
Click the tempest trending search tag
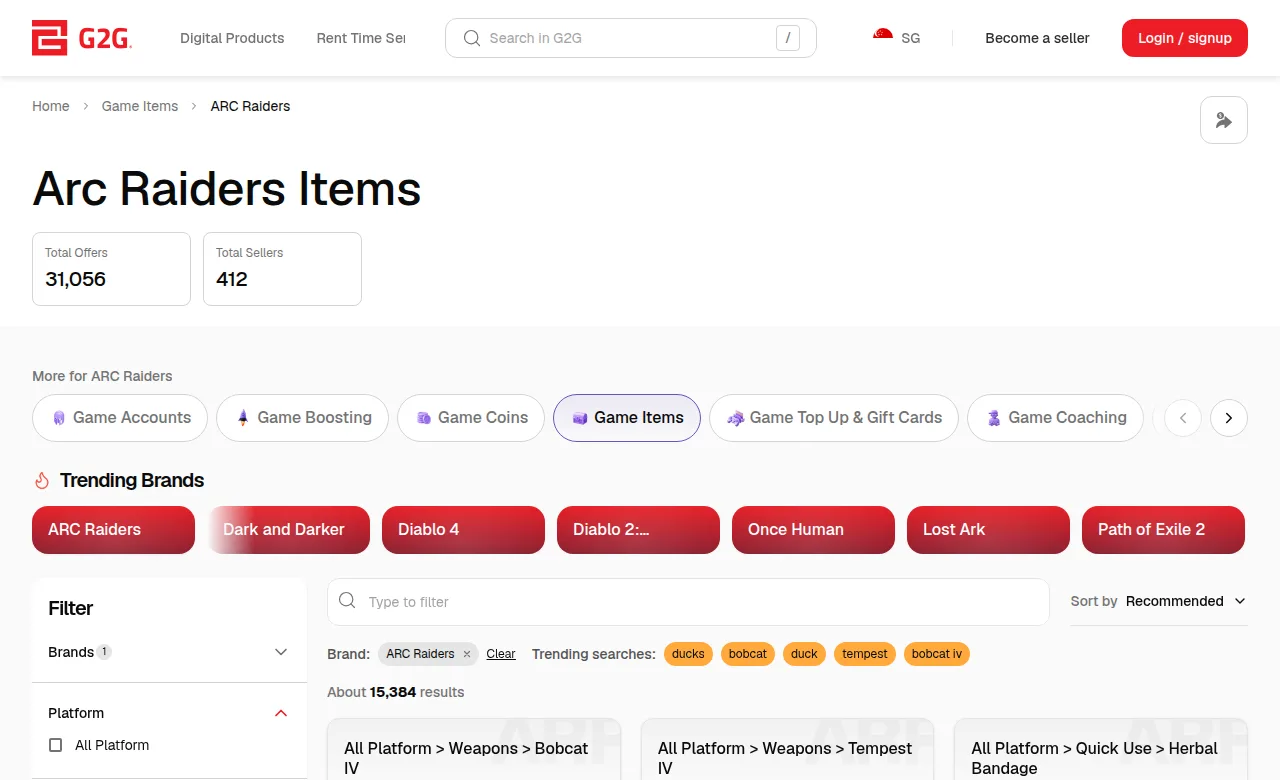coord(865,654)
